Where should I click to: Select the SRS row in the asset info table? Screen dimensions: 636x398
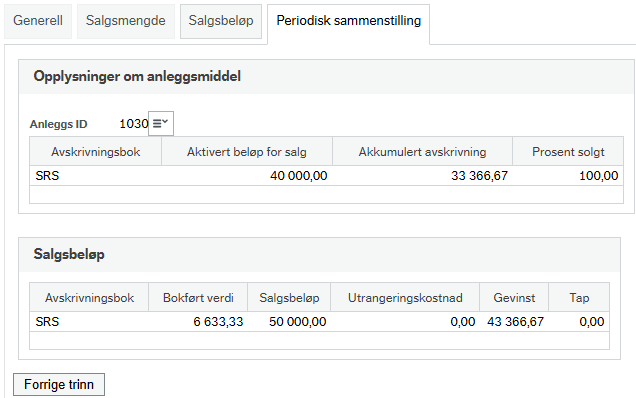327,176
